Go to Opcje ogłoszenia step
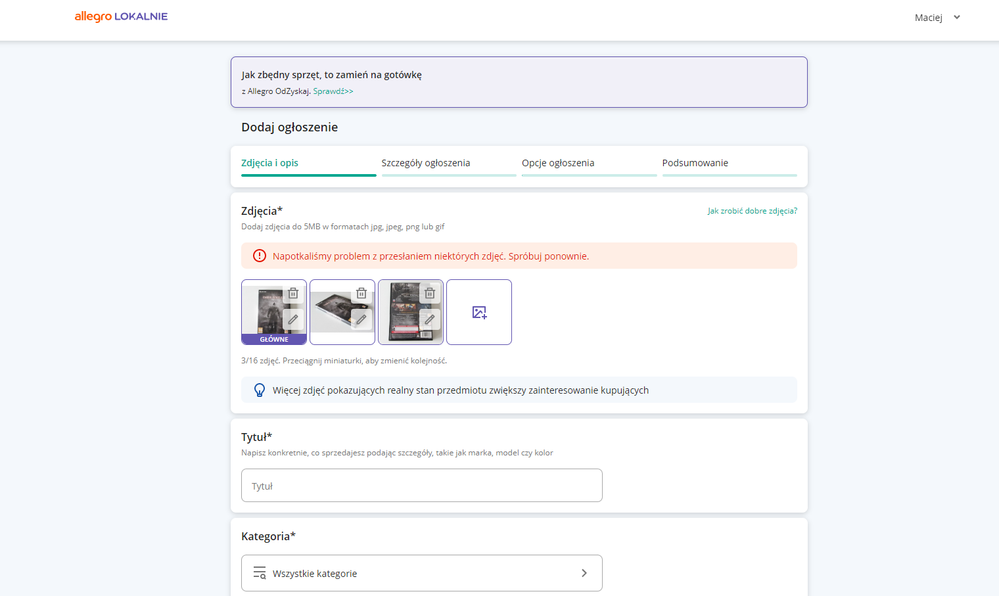999x596 pixels. coord(558,163)
